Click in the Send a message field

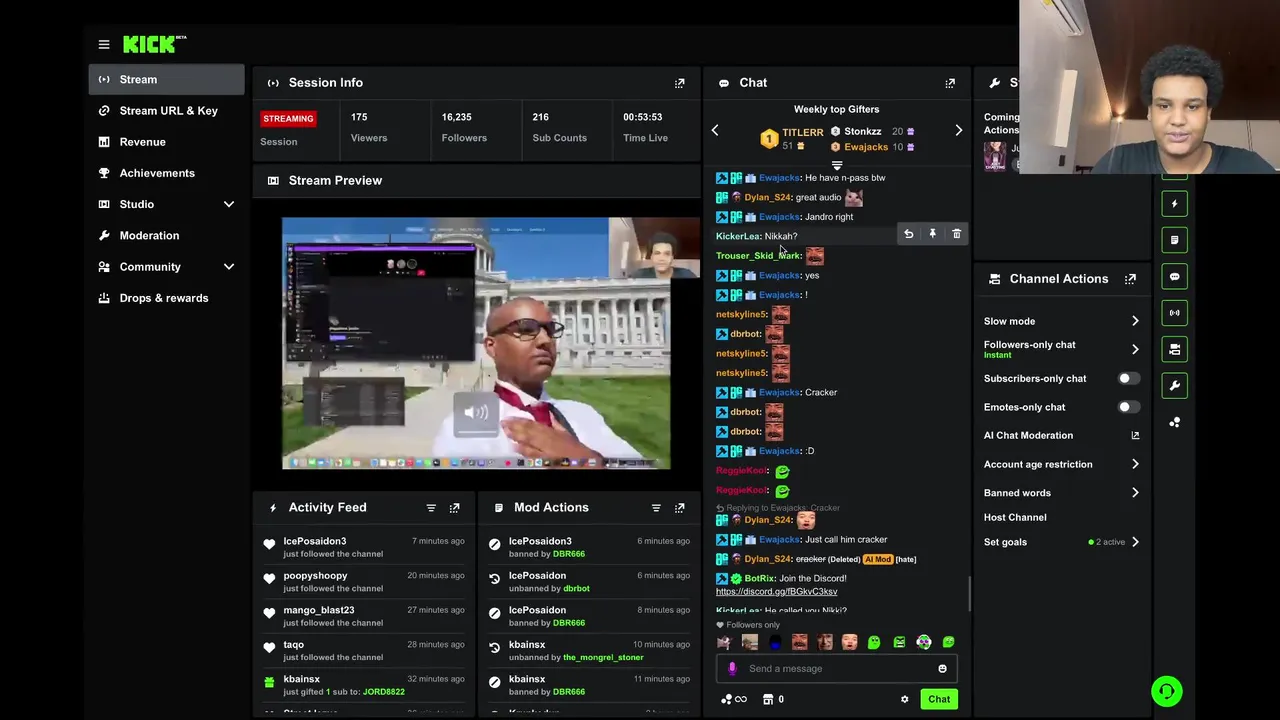point(836,669)
